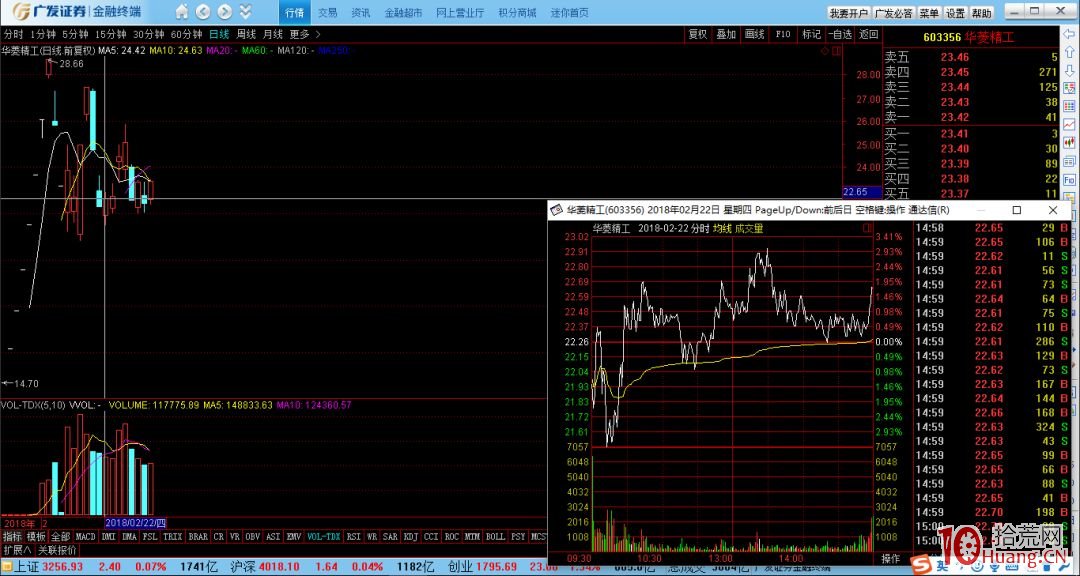Image resolution: width=1080 pixels, height=576 pixels.
Task: Click the 2018/02/22 date marker
Action: (135, 523)
